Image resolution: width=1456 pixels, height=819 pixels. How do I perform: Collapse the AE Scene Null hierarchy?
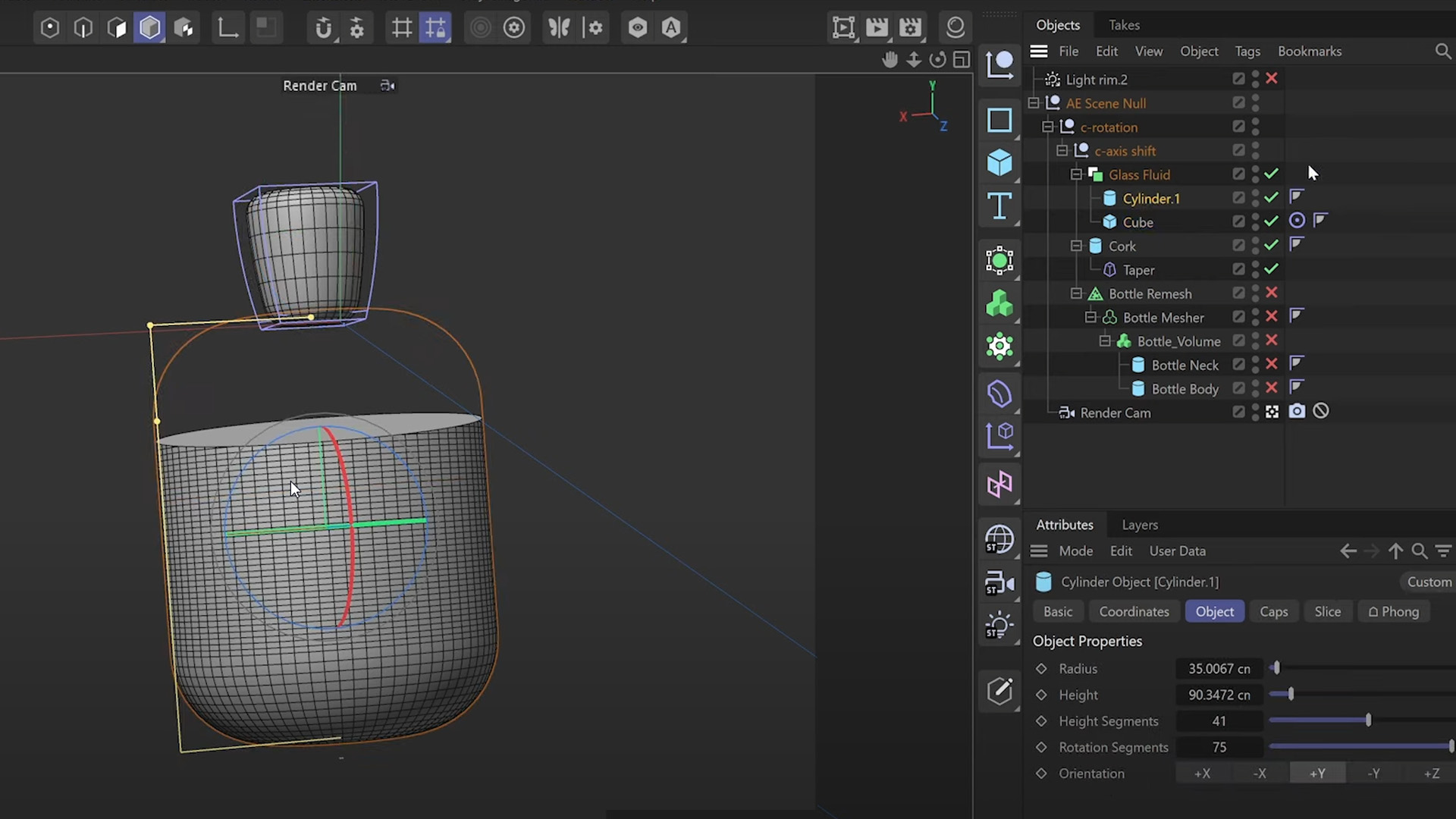(x=1034, y=103)
